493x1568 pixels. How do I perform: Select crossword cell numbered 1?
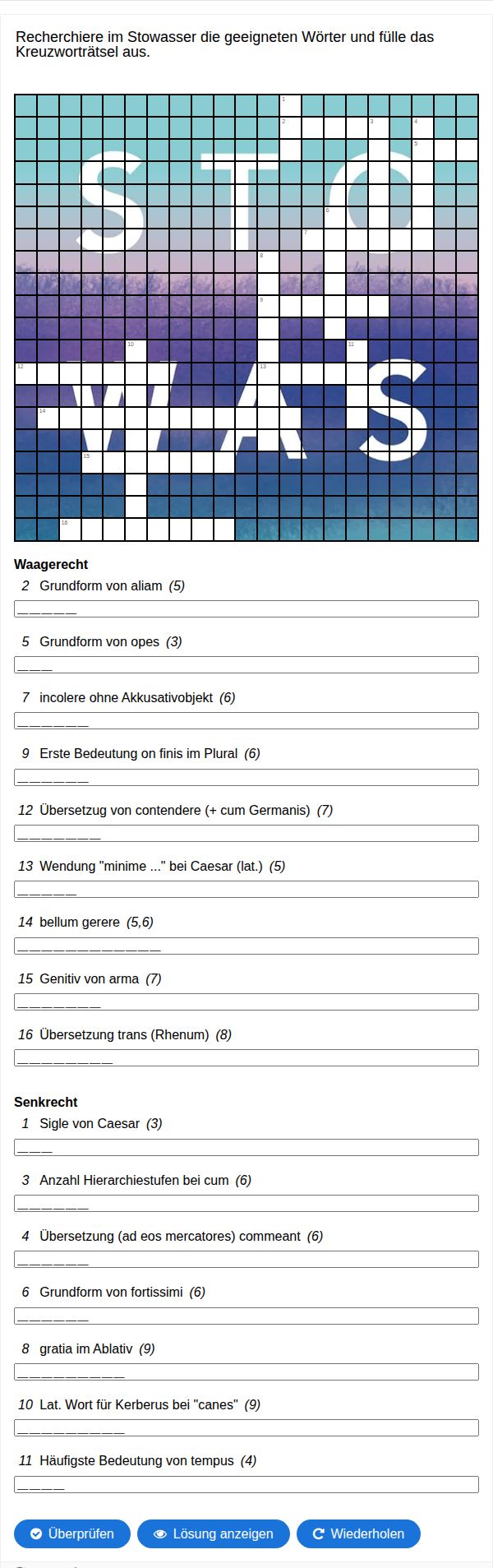point(290,105)
